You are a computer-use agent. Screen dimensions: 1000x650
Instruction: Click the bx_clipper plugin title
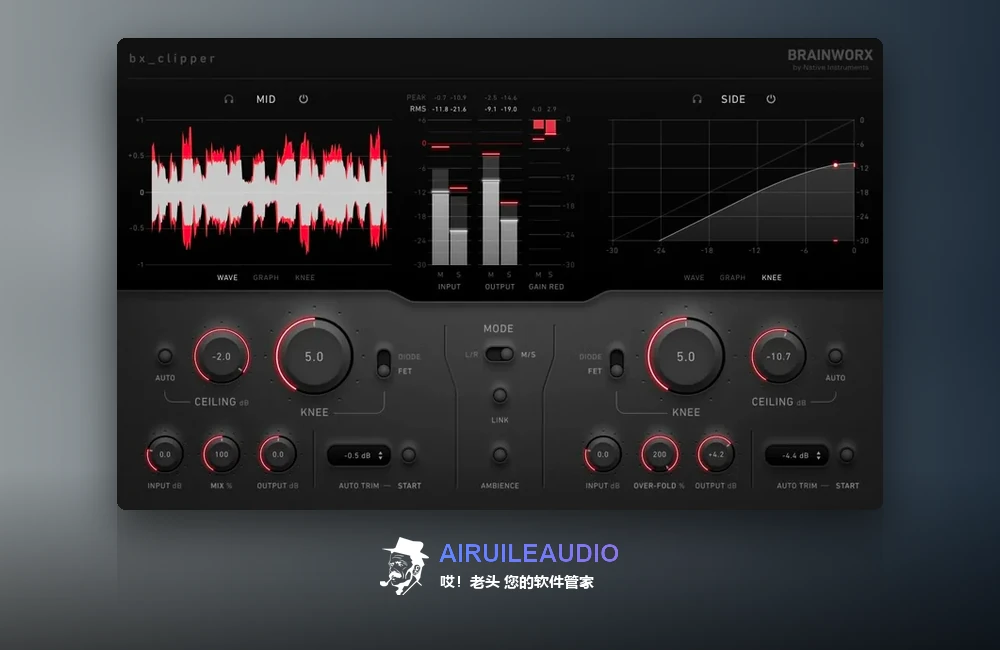point(172,59)
